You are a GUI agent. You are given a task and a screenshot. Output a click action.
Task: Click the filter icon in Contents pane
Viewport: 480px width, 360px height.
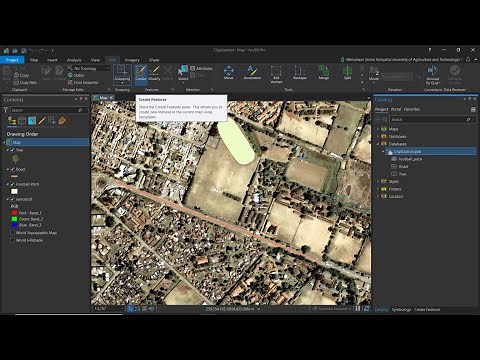pos(5,110)
